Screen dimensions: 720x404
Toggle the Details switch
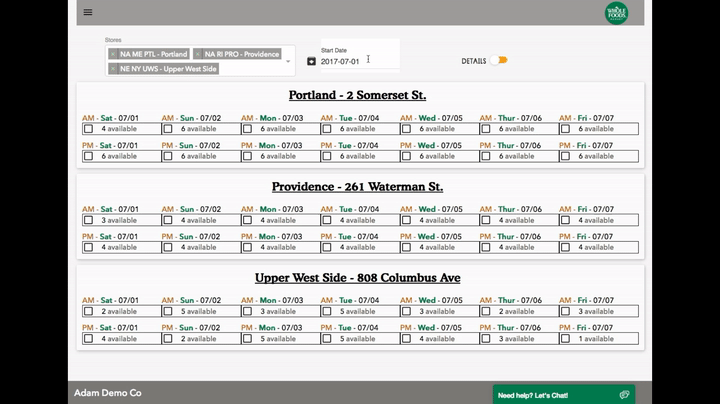(500, 60)
